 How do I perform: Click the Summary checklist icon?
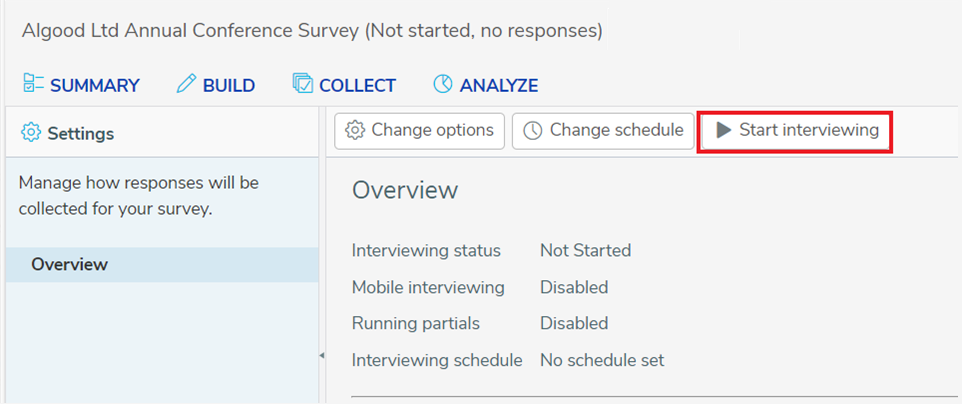click(x=33, y=84)
